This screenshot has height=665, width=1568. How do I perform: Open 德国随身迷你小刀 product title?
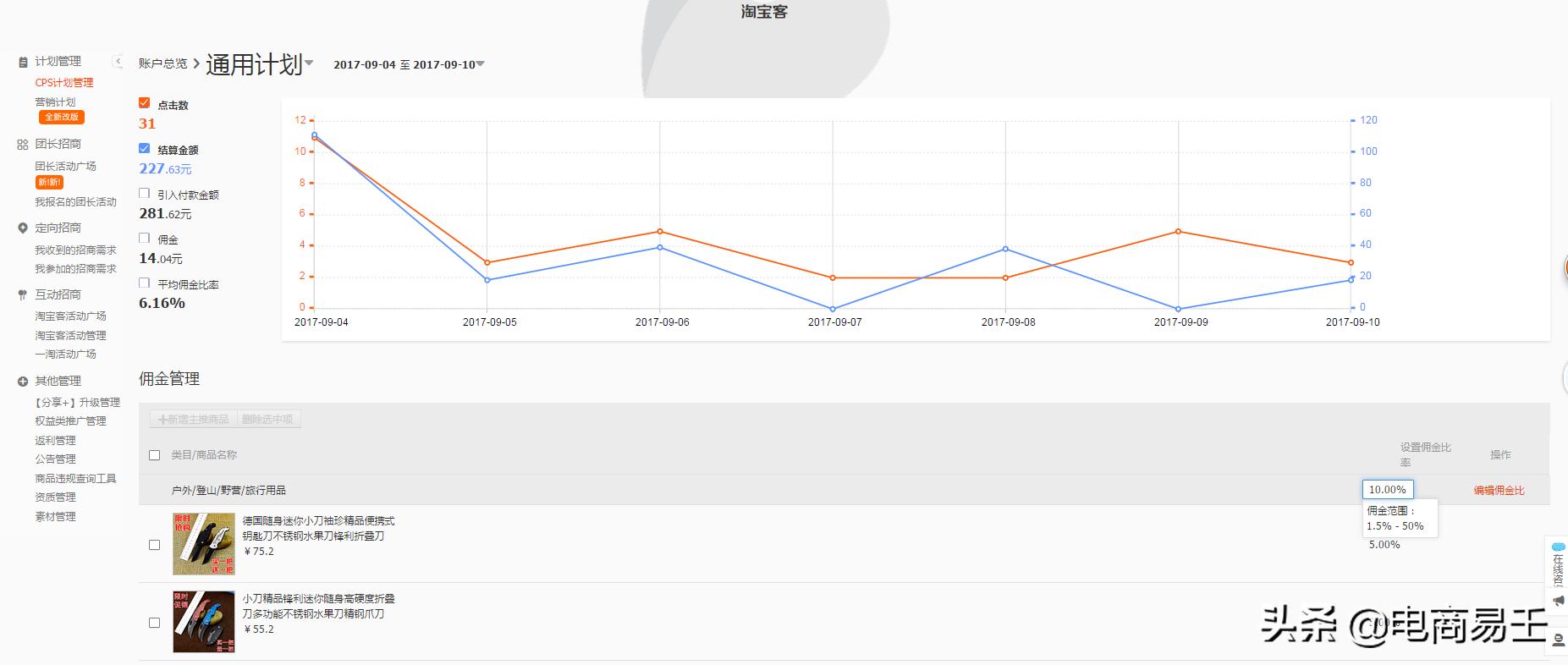[x=318, y=529]
